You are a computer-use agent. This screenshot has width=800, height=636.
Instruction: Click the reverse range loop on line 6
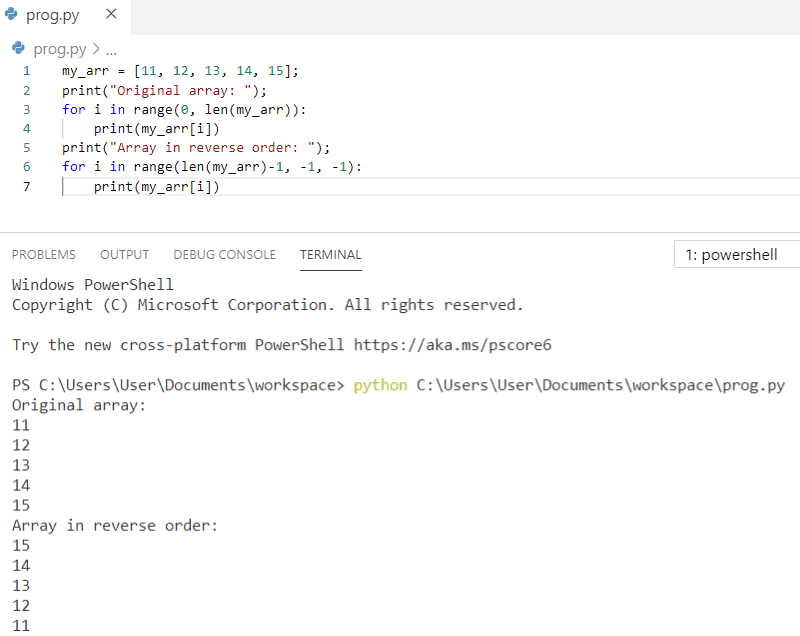click(x=212, y=167)
